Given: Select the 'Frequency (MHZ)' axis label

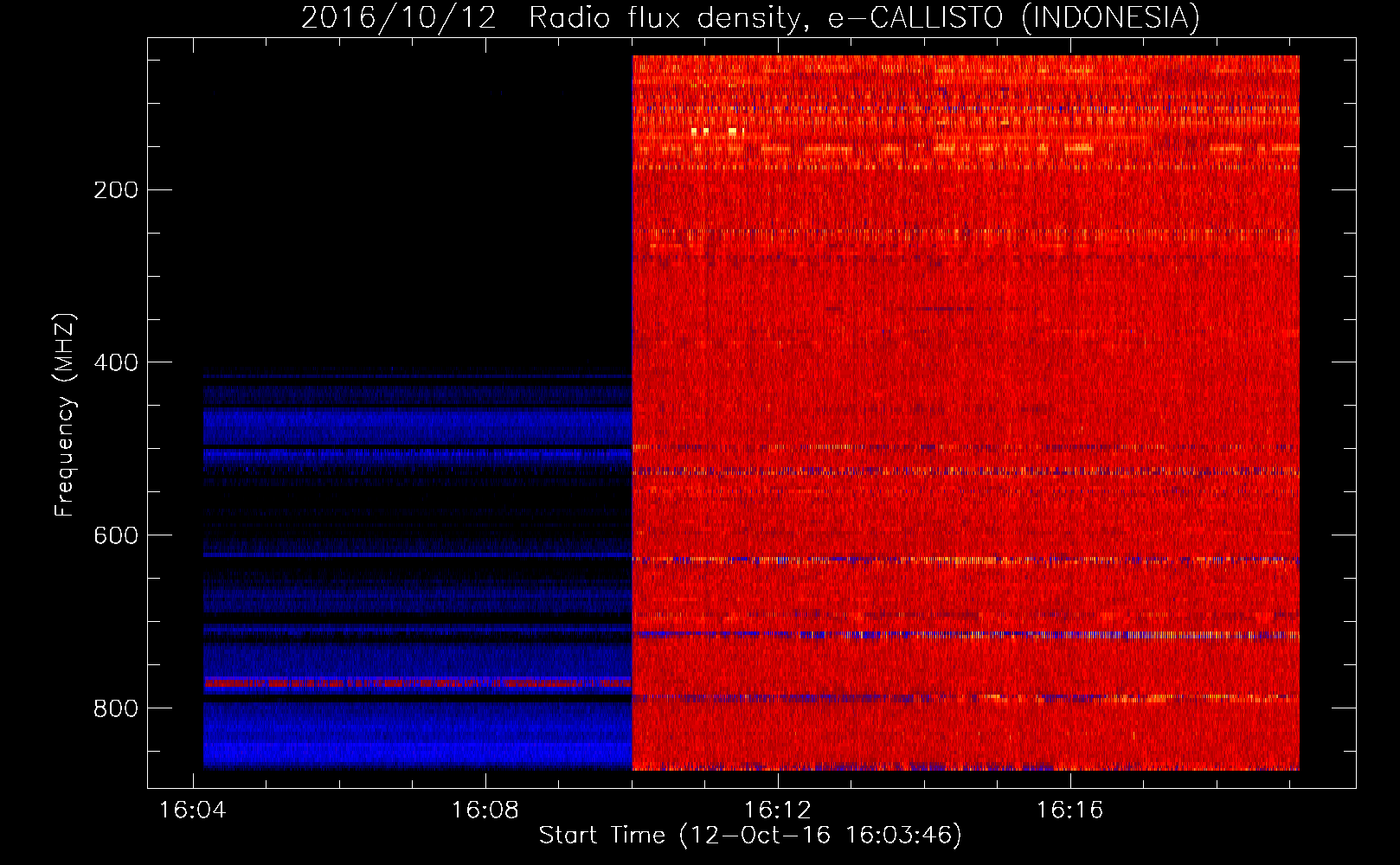Looking at the screenshot, I should click(64, 415).
